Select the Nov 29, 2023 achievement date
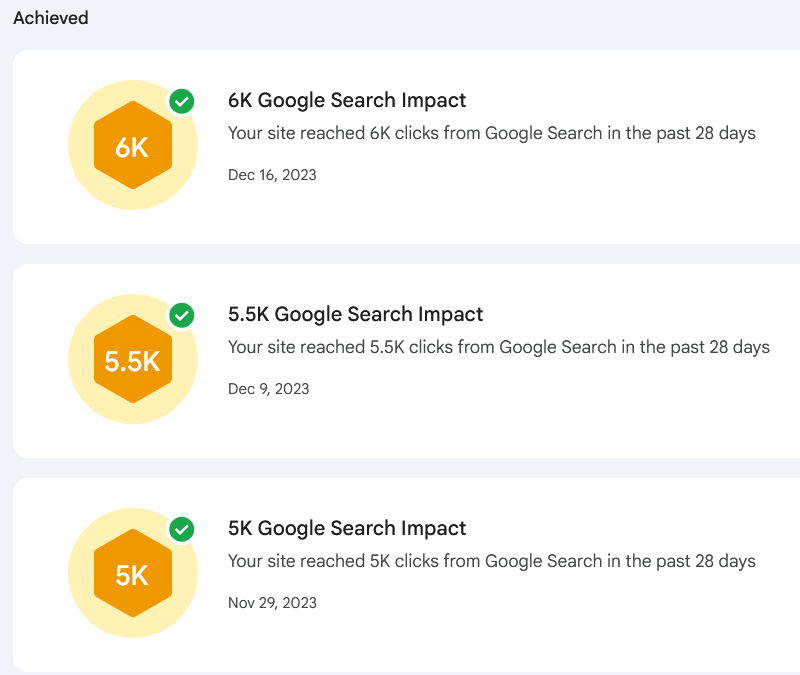800x675 pixels. pos(272,603)
